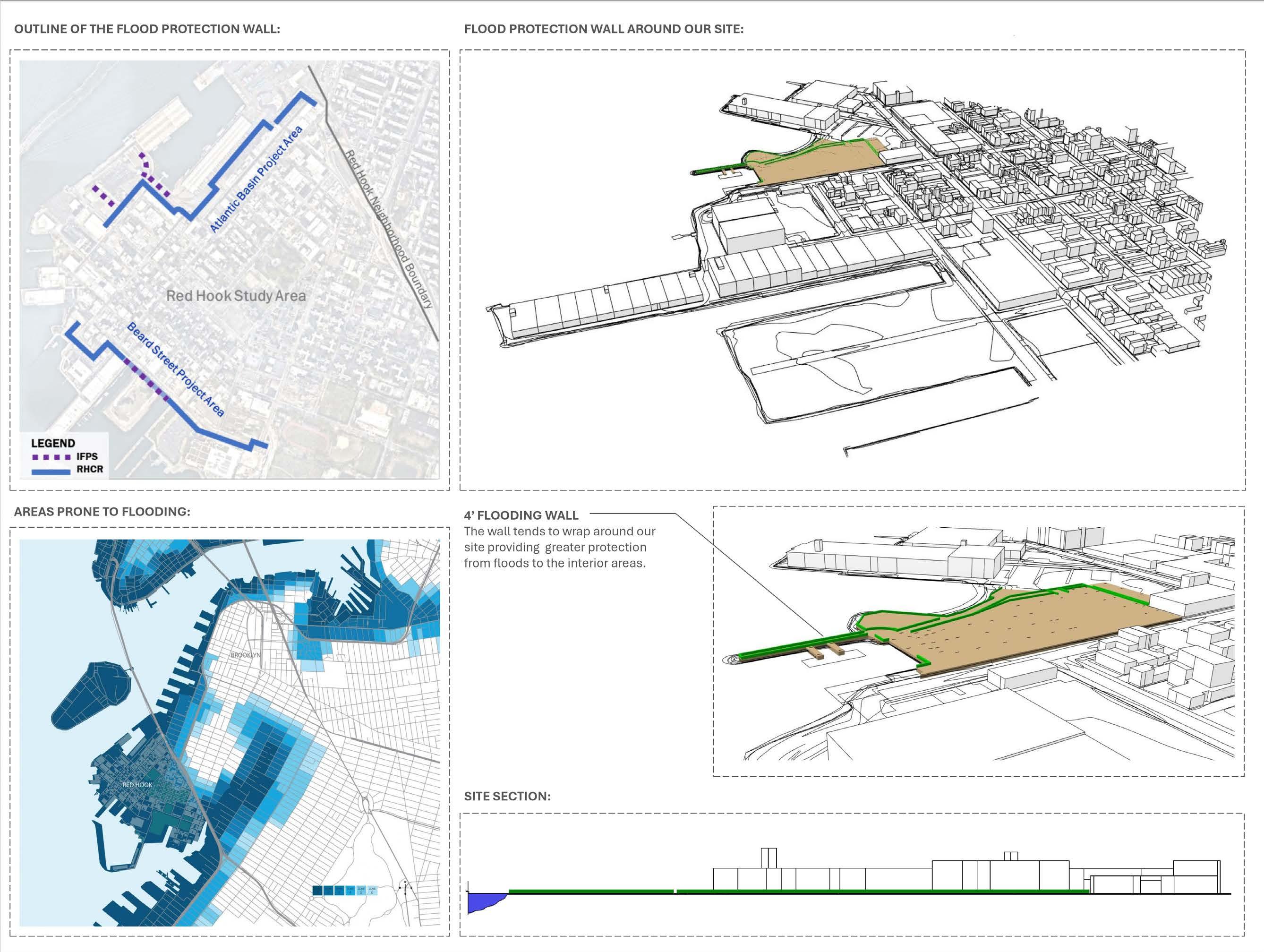1264x952 pixels.
Task: Click the 'BROOKLYN' label on flood map
Action: click(246, 655)
